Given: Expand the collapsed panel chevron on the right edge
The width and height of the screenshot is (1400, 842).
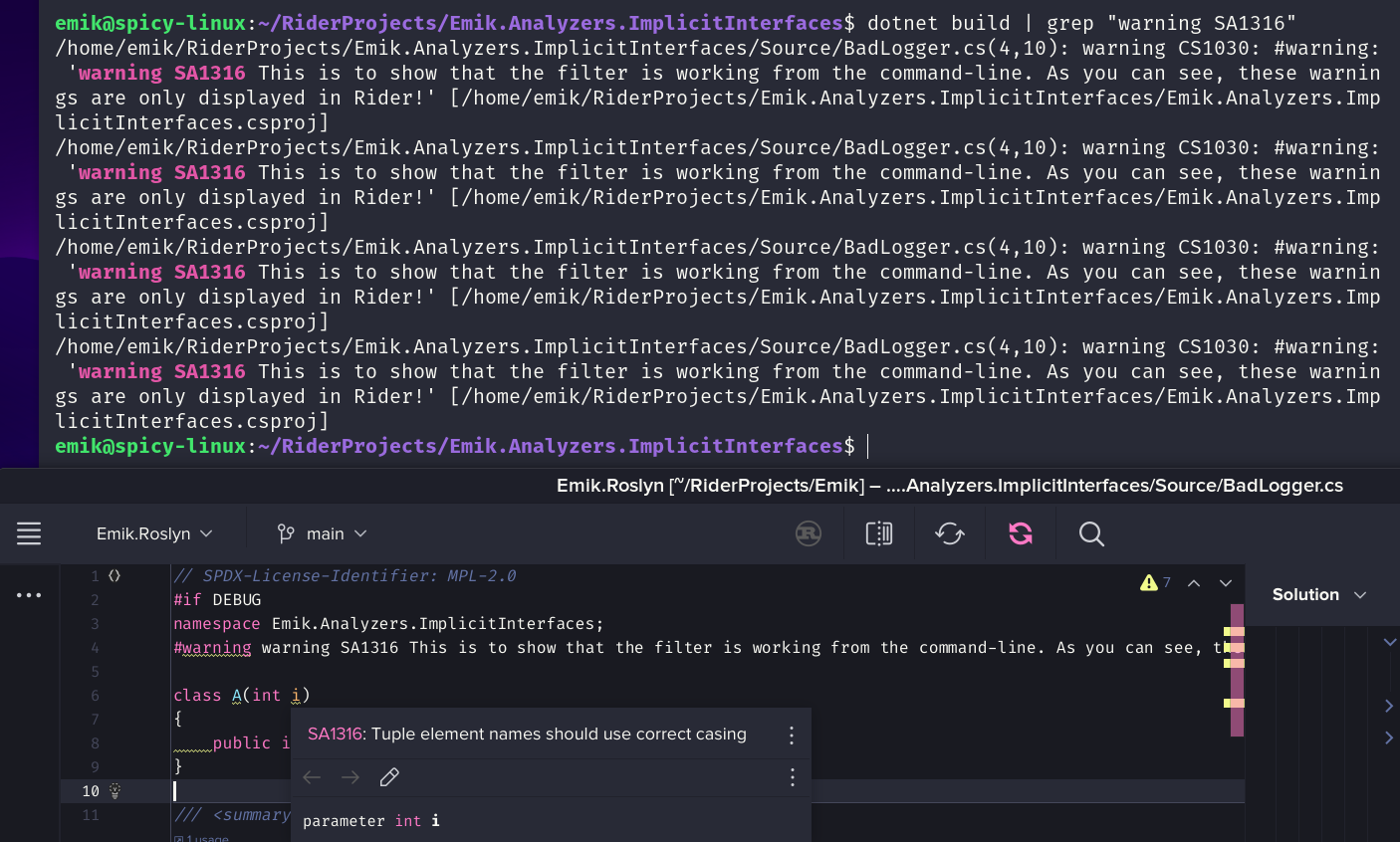Looking at the screenshot, I should point(1390,706).
